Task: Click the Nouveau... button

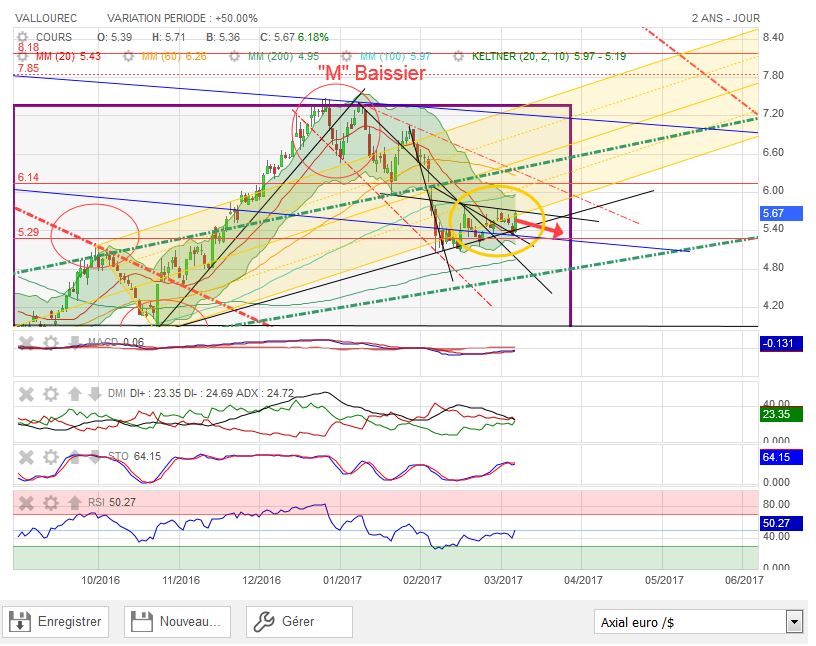Action: (177, 622)
